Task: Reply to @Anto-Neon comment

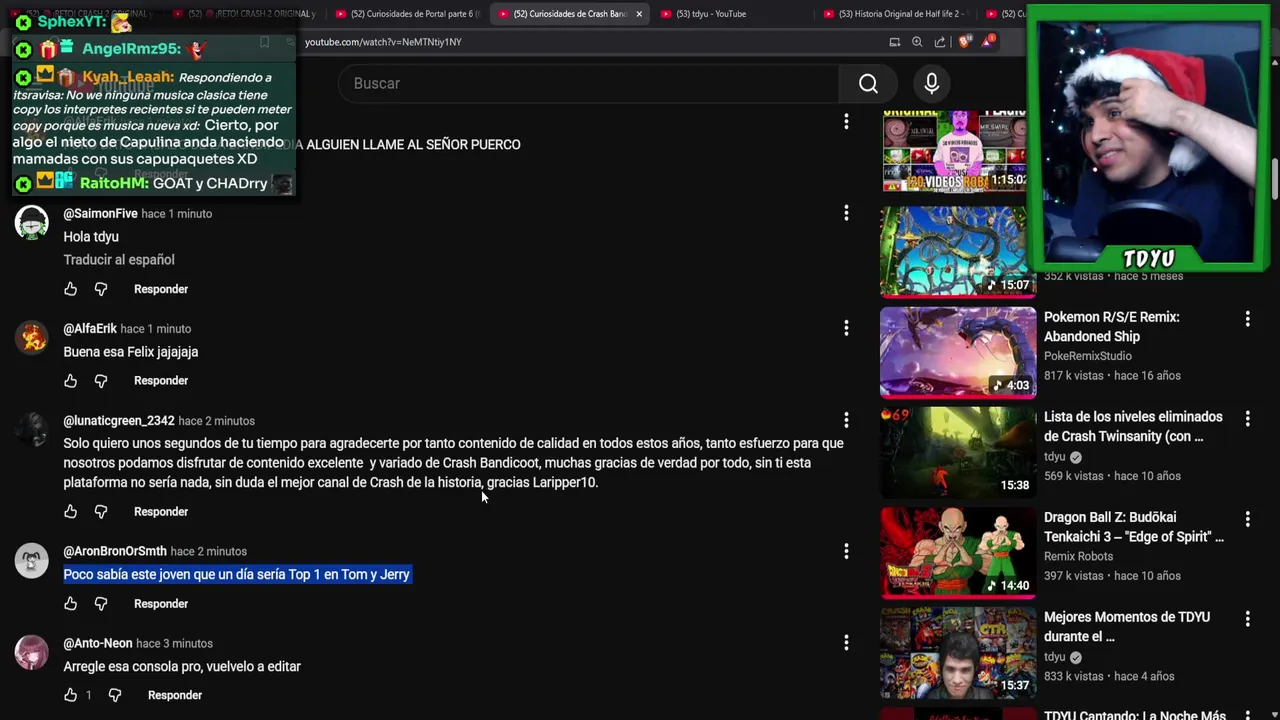Action: coord(175,695)
